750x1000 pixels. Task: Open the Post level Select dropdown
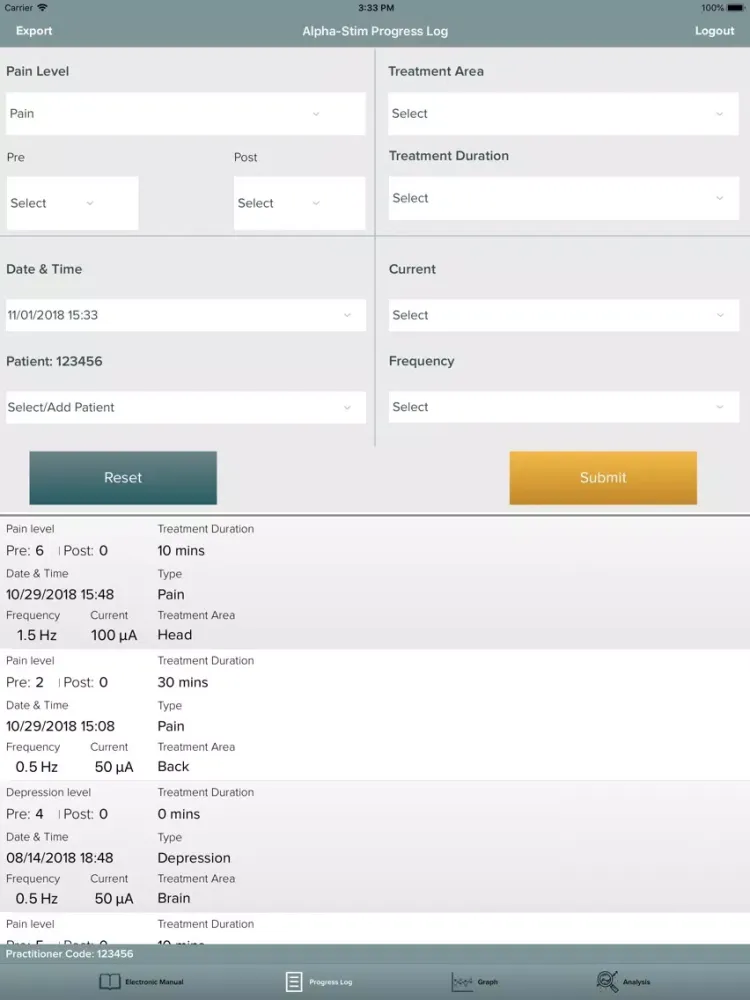pos(299,203)
